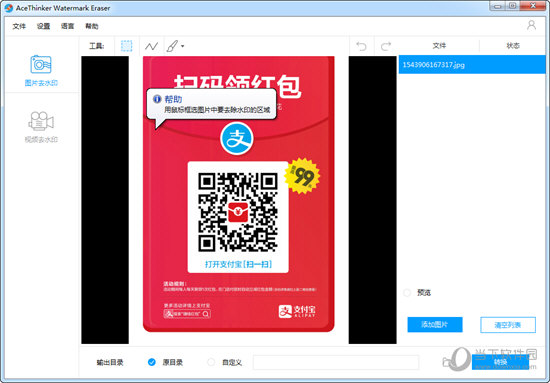The width and height of the screenshot is (550, 383).
Task: Select the 自定义 output option
Action: coord(211,362)
